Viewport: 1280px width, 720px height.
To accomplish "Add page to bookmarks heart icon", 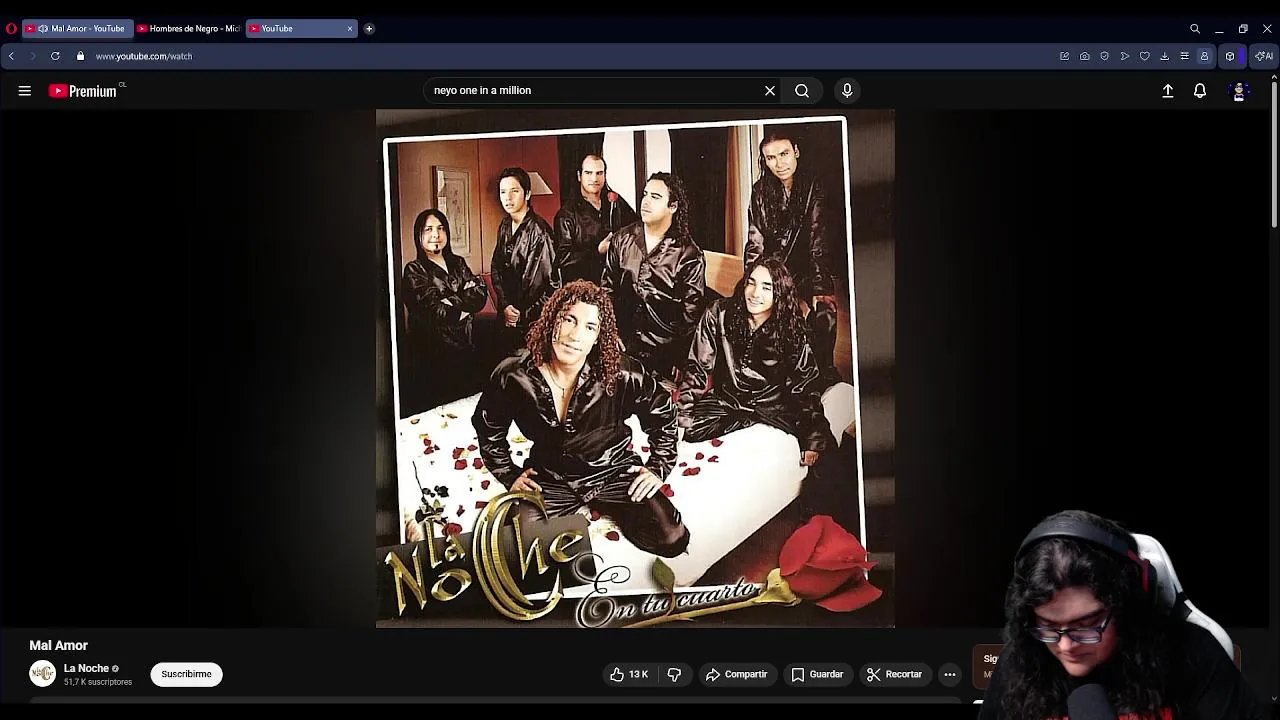I will [x=1145, y=56].
